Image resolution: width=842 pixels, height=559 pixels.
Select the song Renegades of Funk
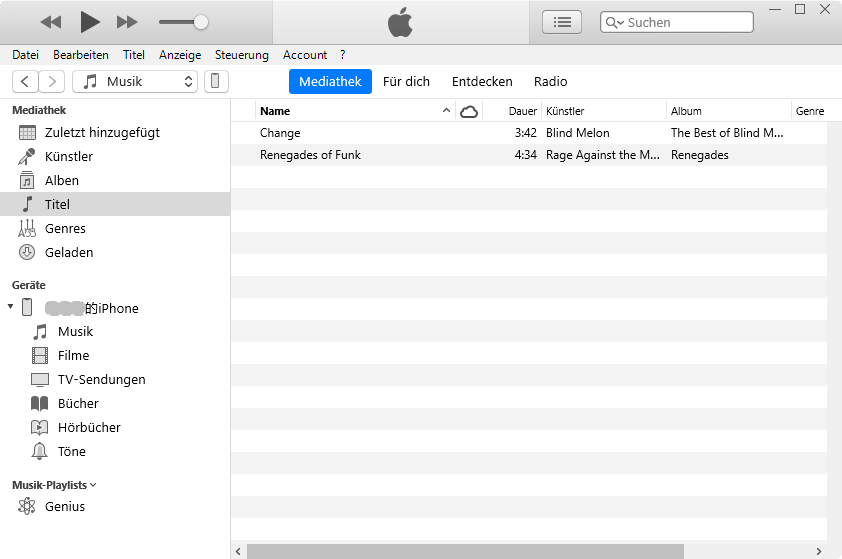(x=310, y=155)
